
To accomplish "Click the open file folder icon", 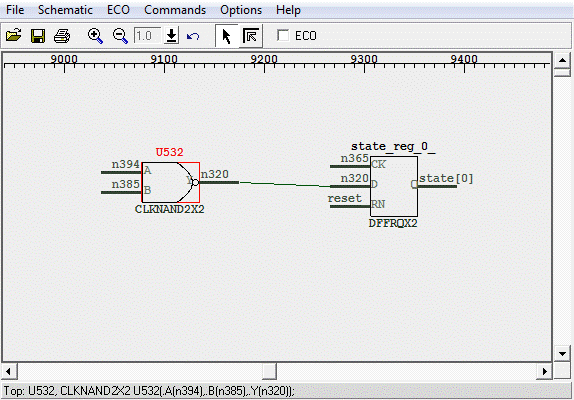I will click(x=14, y=35).
